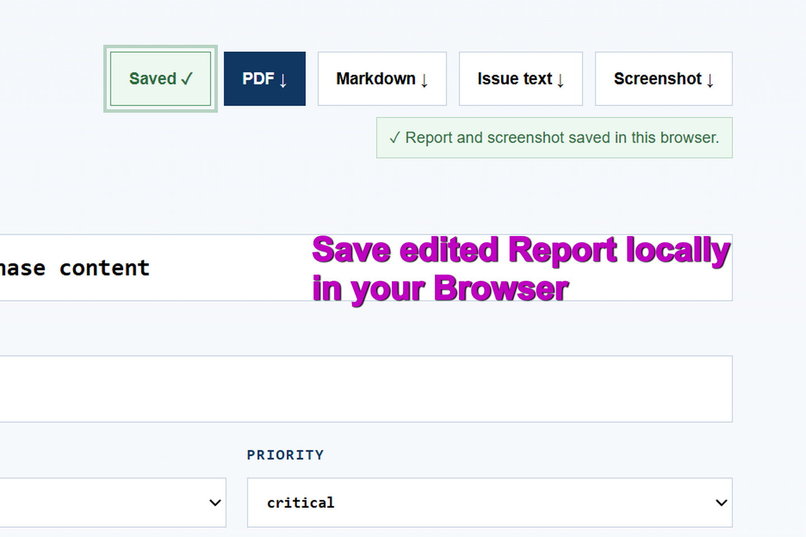
Task: Expand the dropdown left of Priority
Action: click(113, 503)
